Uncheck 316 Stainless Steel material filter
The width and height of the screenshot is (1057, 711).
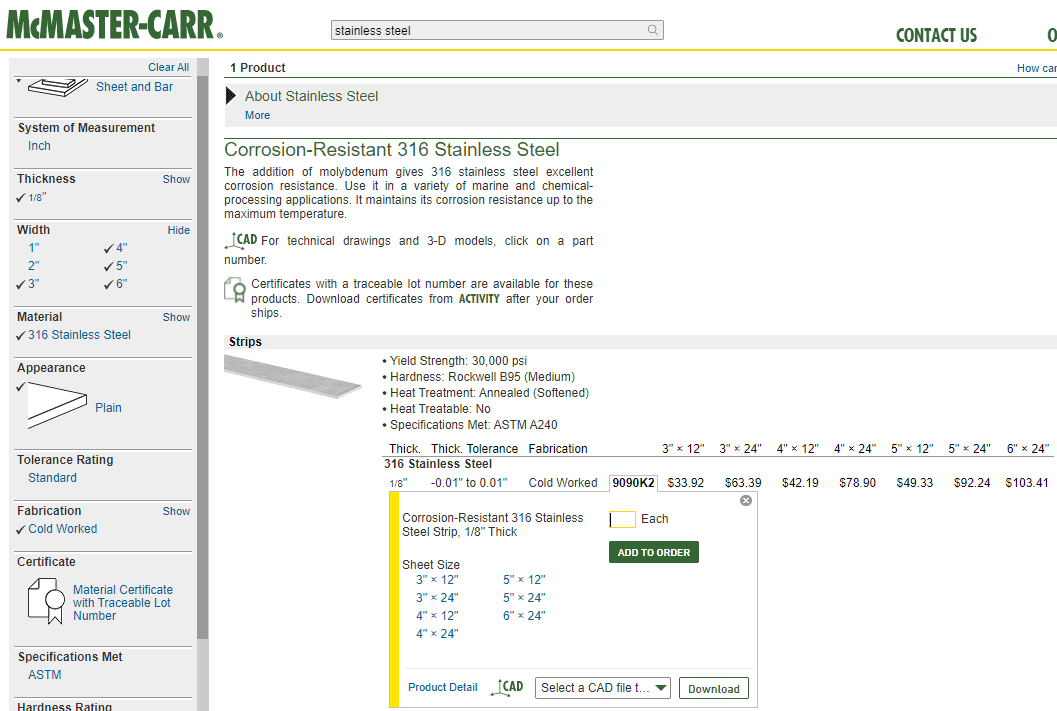(x=73, y=335)
